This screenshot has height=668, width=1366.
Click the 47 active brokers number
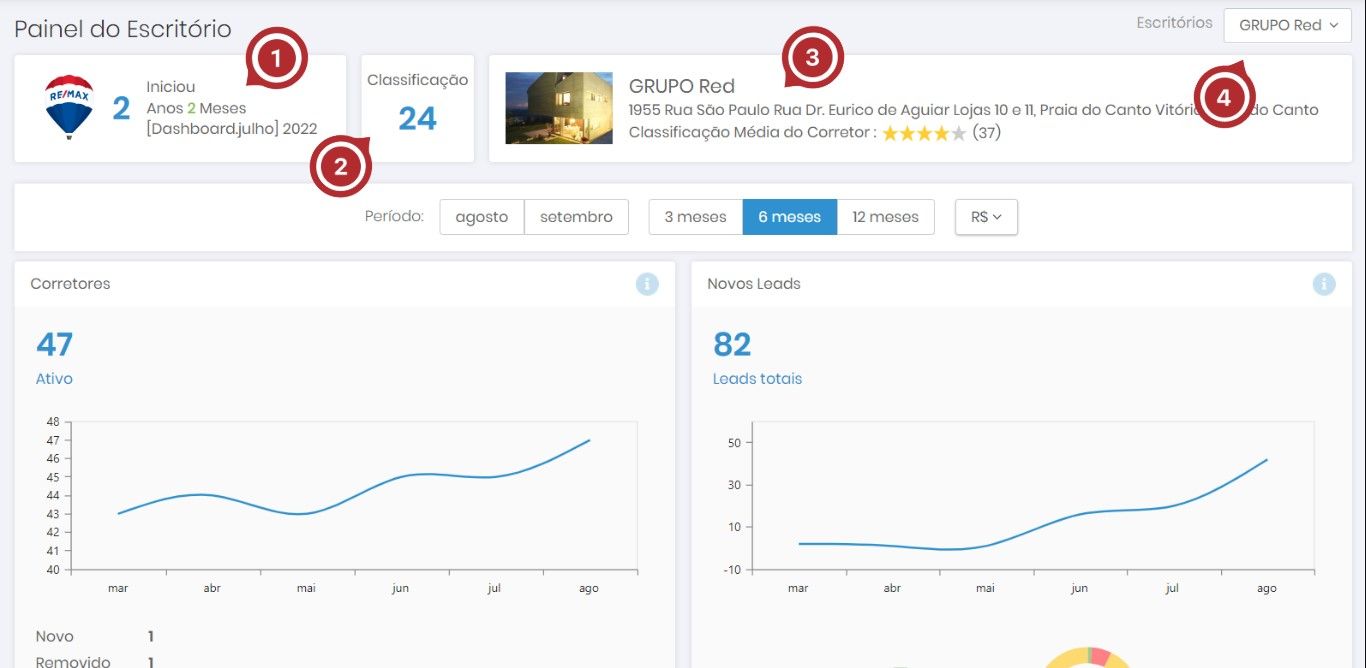tap(54, 345)
